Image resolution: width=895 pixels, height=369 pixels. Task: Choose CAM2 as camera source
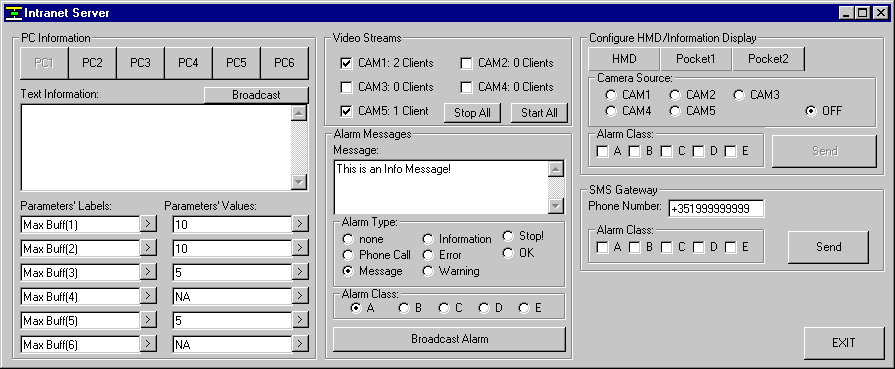click(x=675, y=95)
